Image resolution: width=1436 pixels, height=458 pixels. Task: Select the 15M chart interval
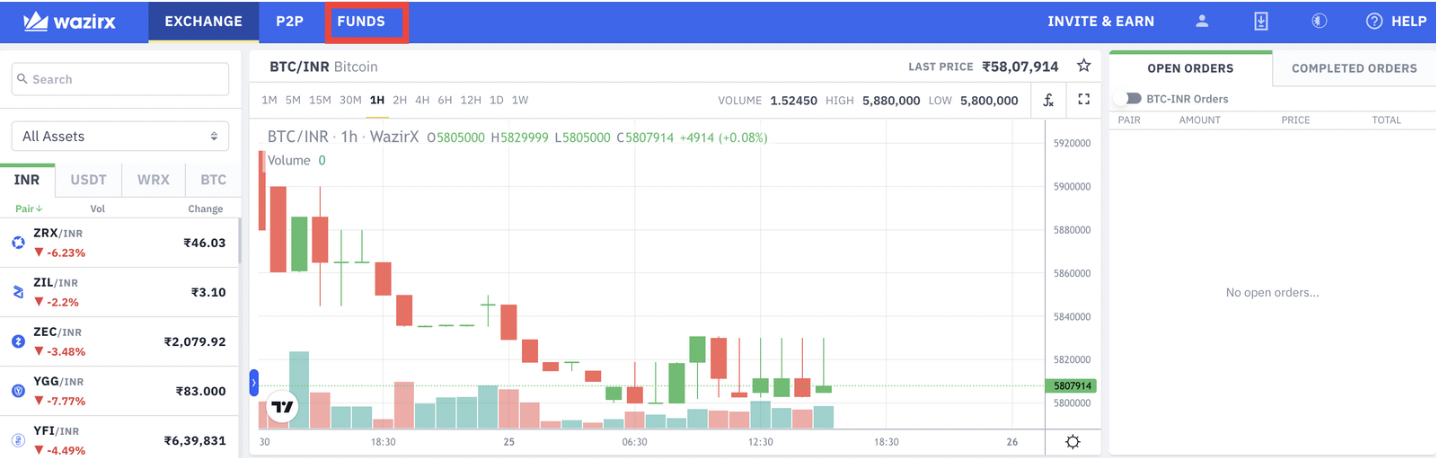pyautogui.click(x=320, y=100)
